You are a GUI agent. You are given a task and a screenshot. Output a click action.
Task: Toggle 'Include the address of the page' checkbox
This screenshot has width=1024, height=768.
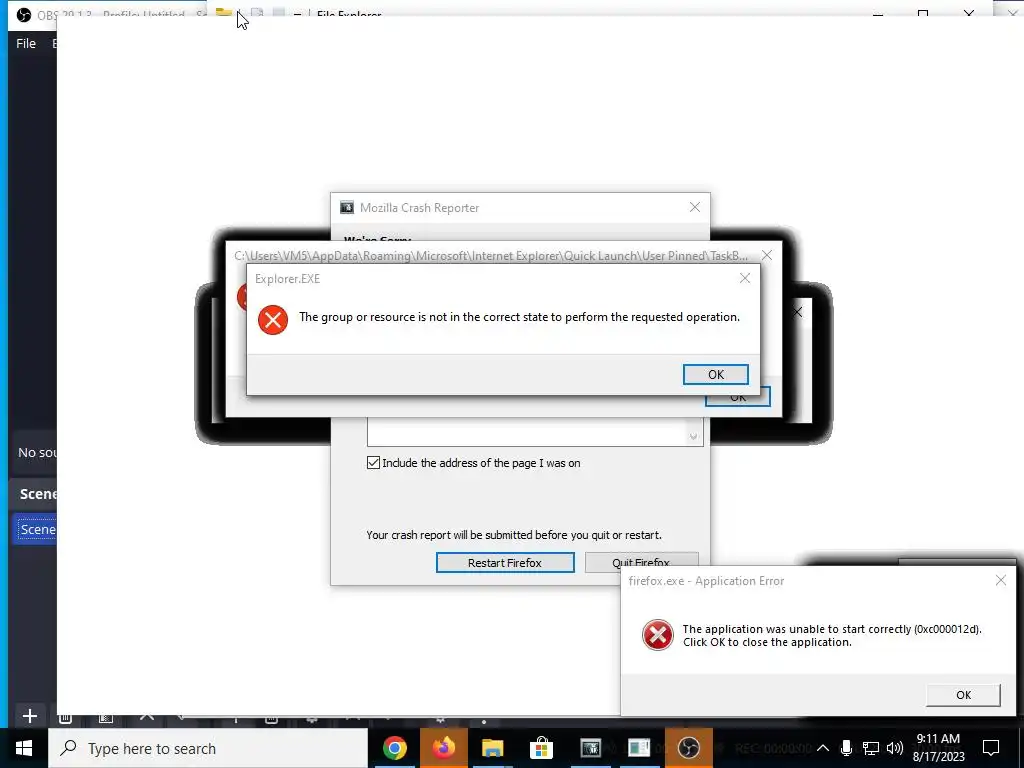point(374,463)
